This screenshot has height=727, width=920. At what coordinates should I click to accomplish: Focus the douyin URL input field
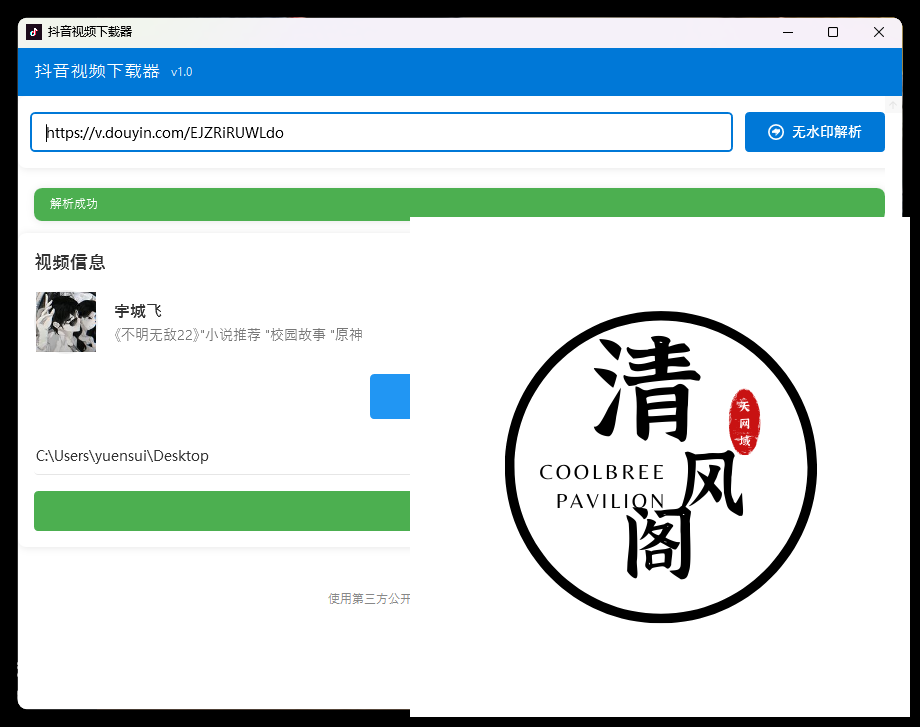[381, 132]
